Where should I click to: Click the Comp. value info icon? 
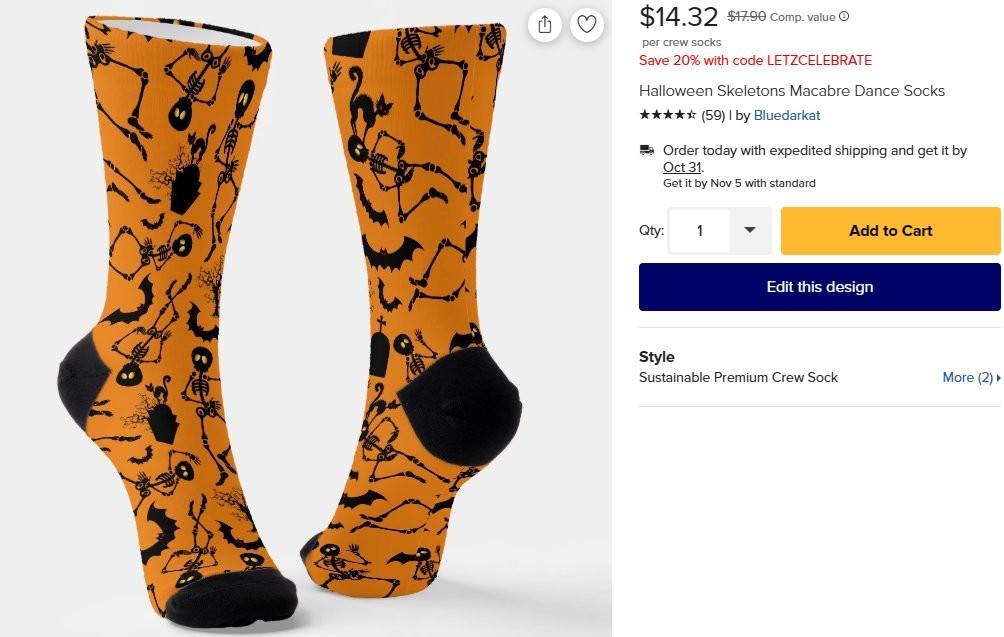pyautogui.click(x=844, y=16)
